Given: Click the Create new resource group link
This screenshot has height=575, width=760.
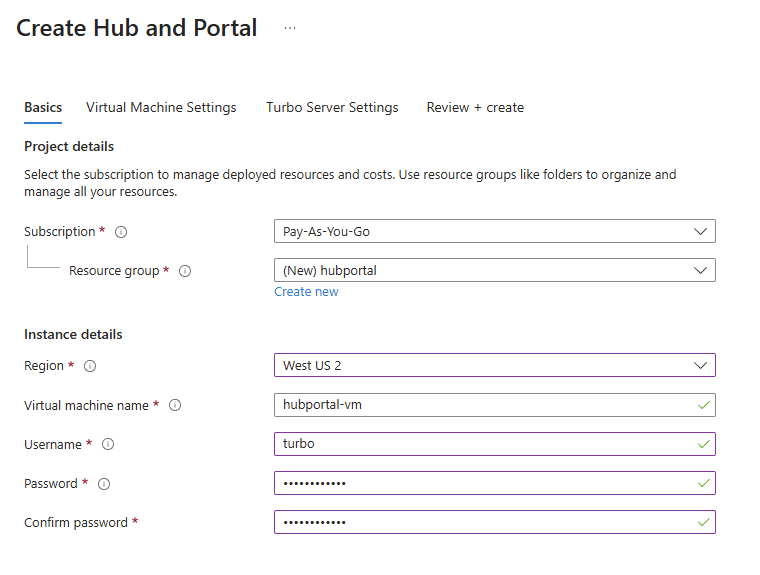Looking at the screenshot, I should coord(306,292).
